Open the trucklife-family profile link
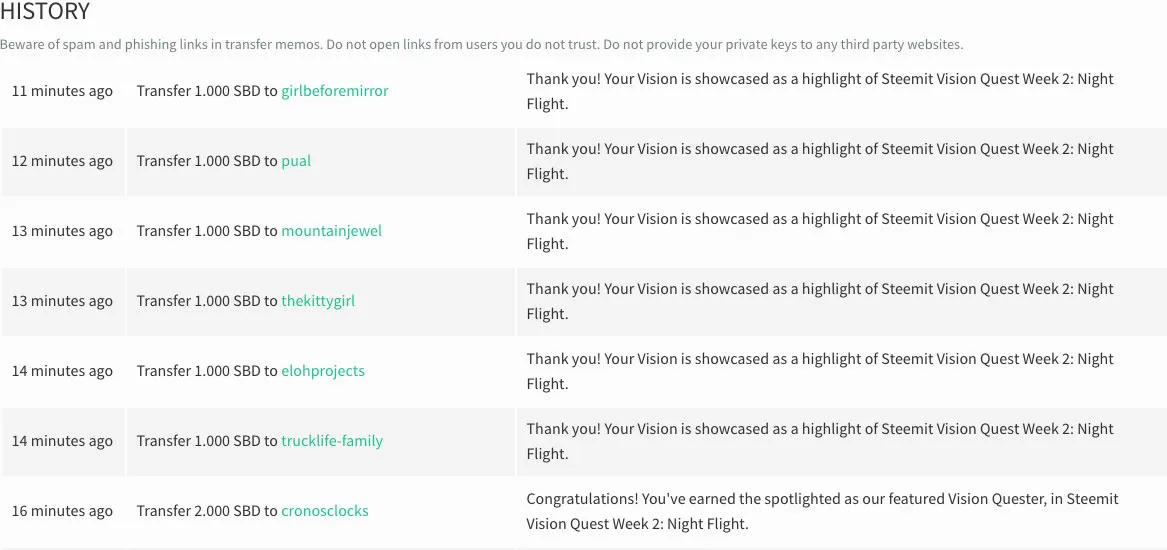The image size is (1167, 550). click(332, 441)
